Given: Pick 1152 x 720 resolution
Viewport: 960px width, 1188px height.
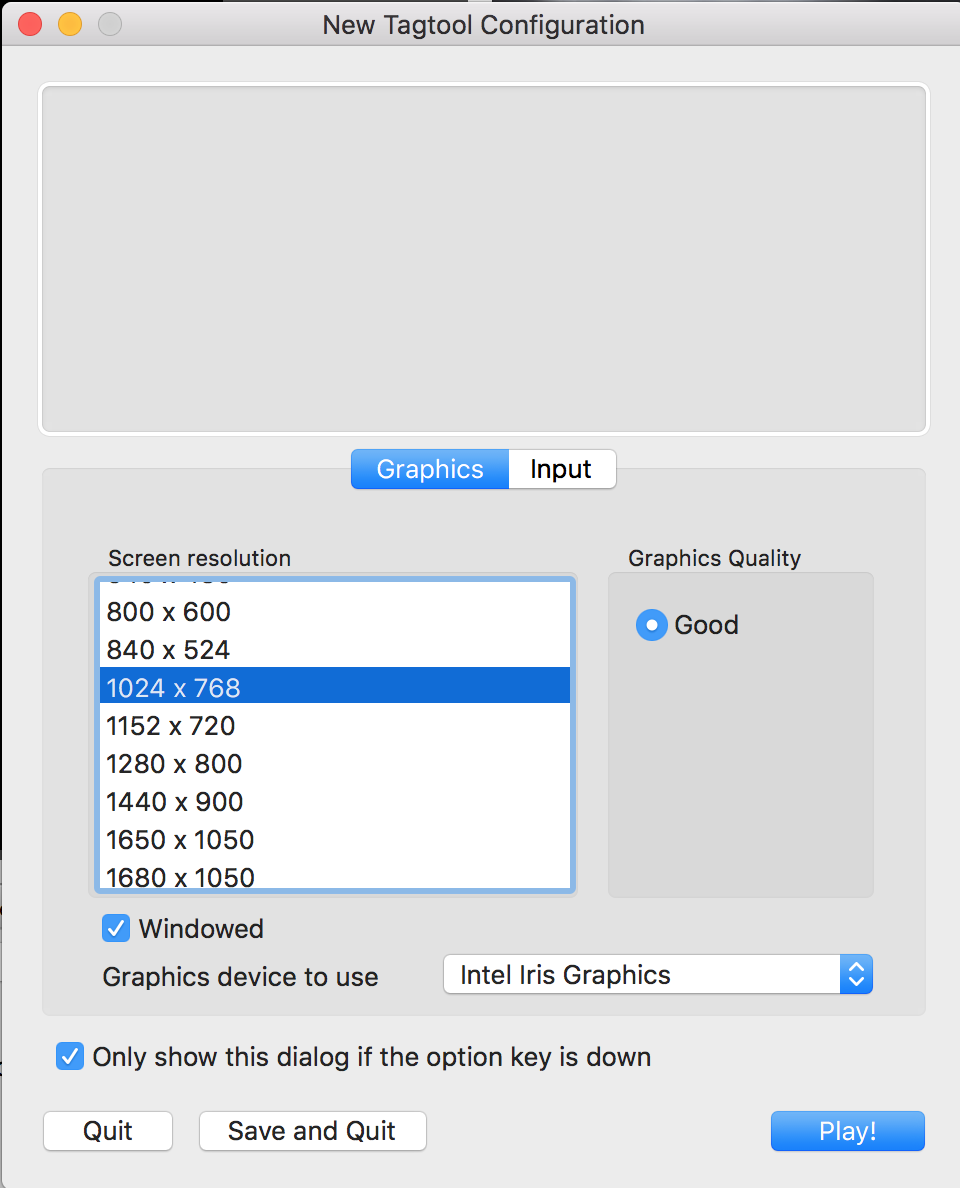Looking at the screenshot, I should coord(170,725).
